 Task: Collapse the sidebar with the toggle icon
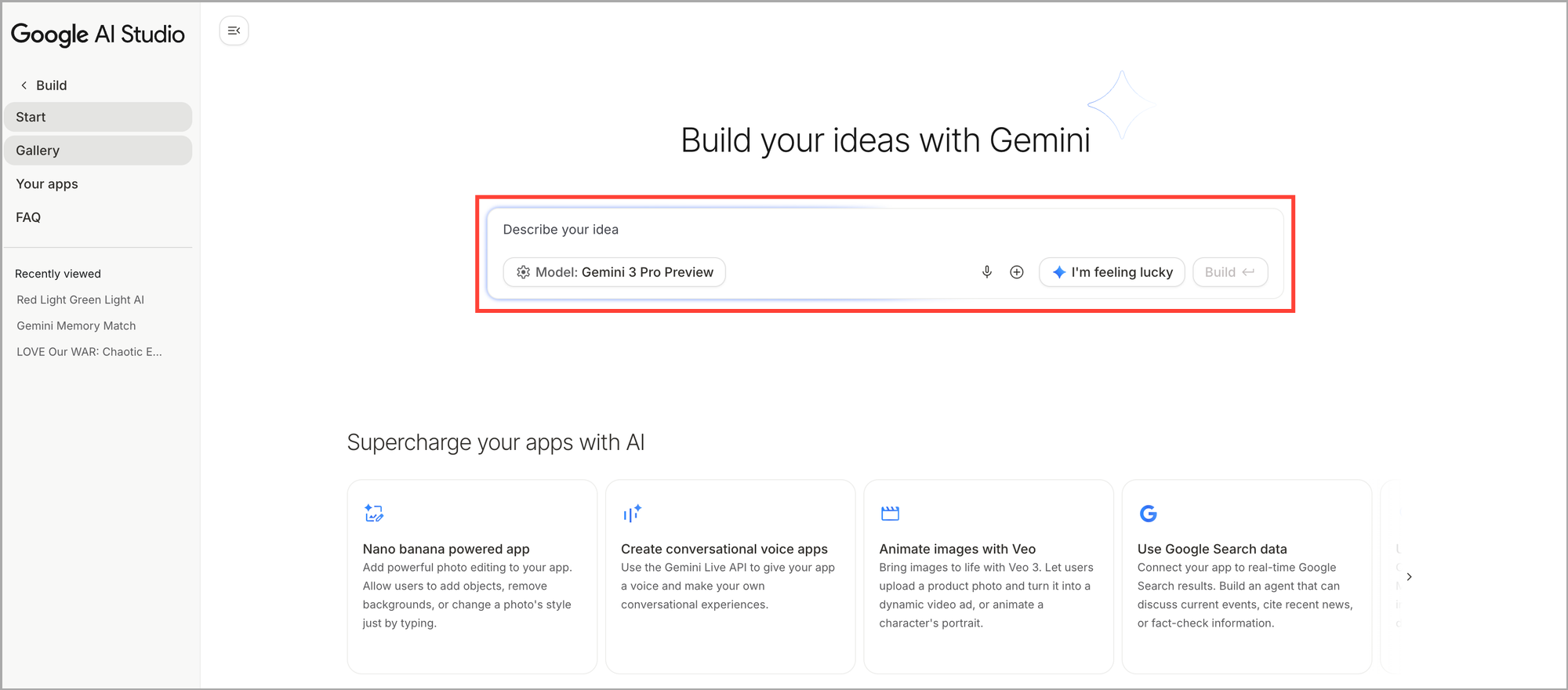(234, 31)
